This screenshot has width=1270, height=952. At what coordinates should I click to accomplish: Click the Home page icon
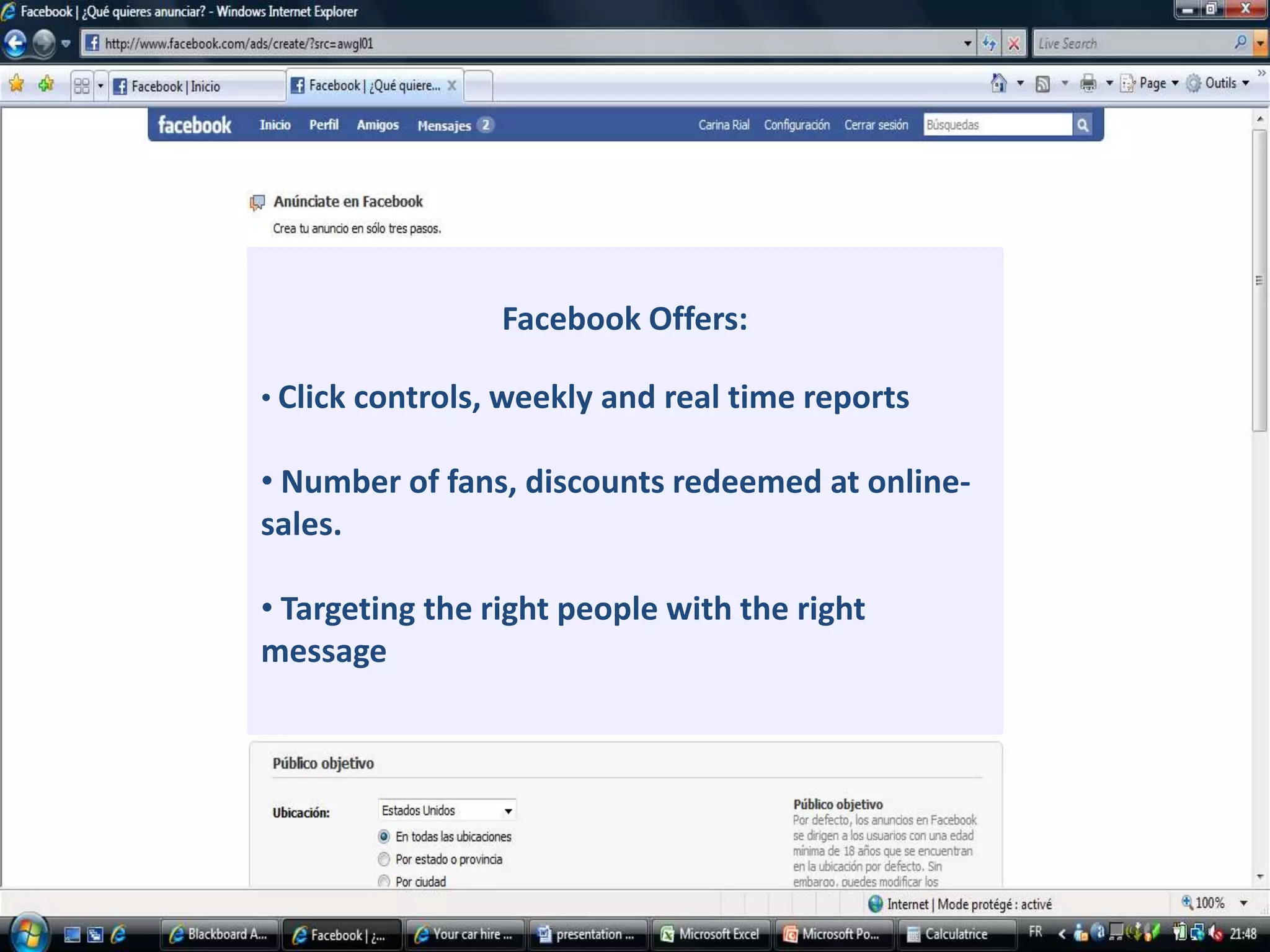[x=999, y=83]
